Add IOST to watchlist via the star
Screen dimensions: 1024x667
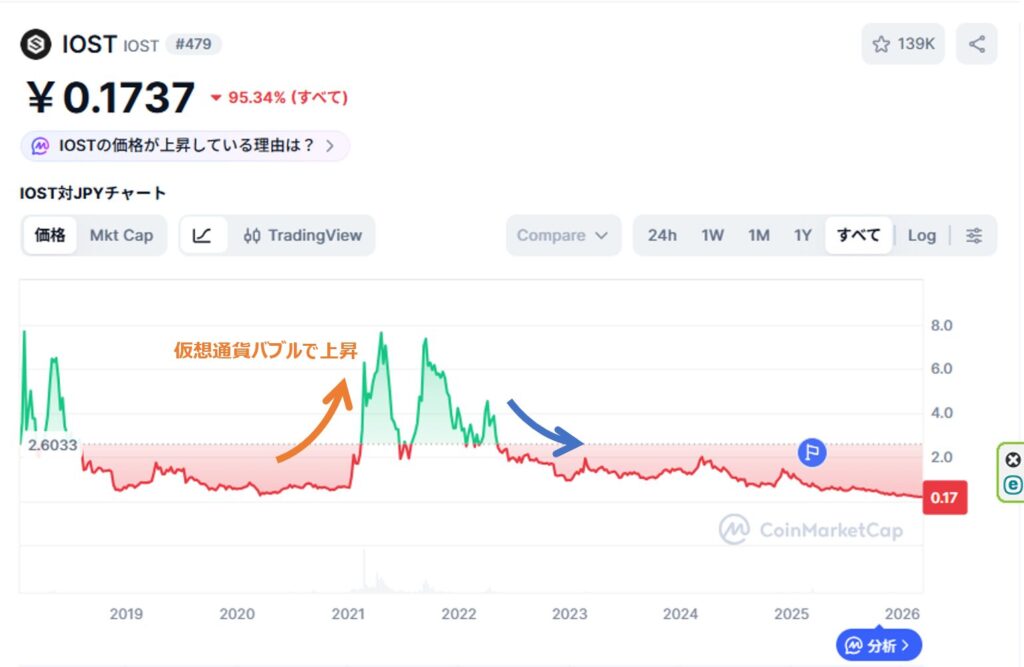click(880, 43)
